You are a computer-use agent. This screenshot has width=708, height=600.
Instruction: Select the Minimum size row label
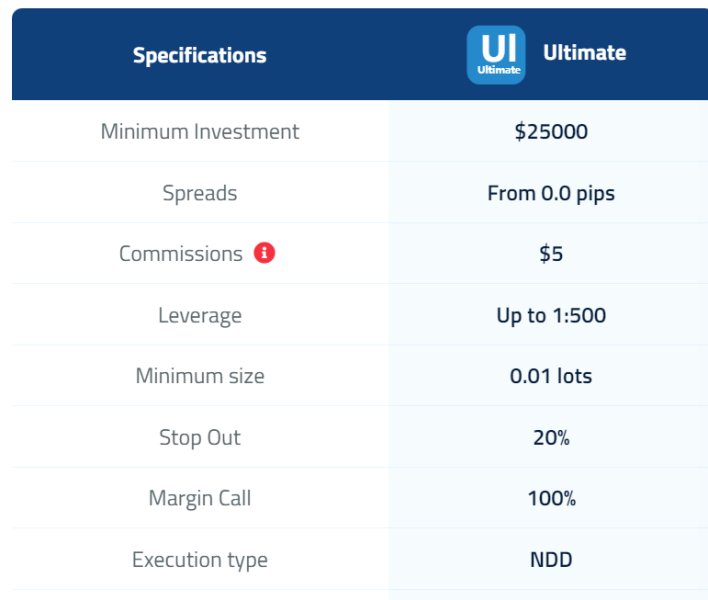(x=200, y=377)
